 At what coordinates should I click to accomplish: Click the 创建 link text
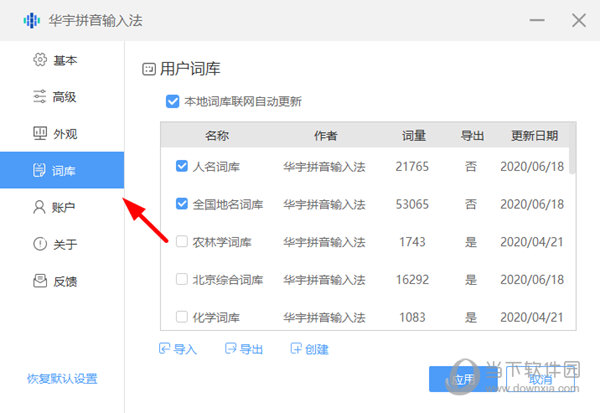click(317, 349)
